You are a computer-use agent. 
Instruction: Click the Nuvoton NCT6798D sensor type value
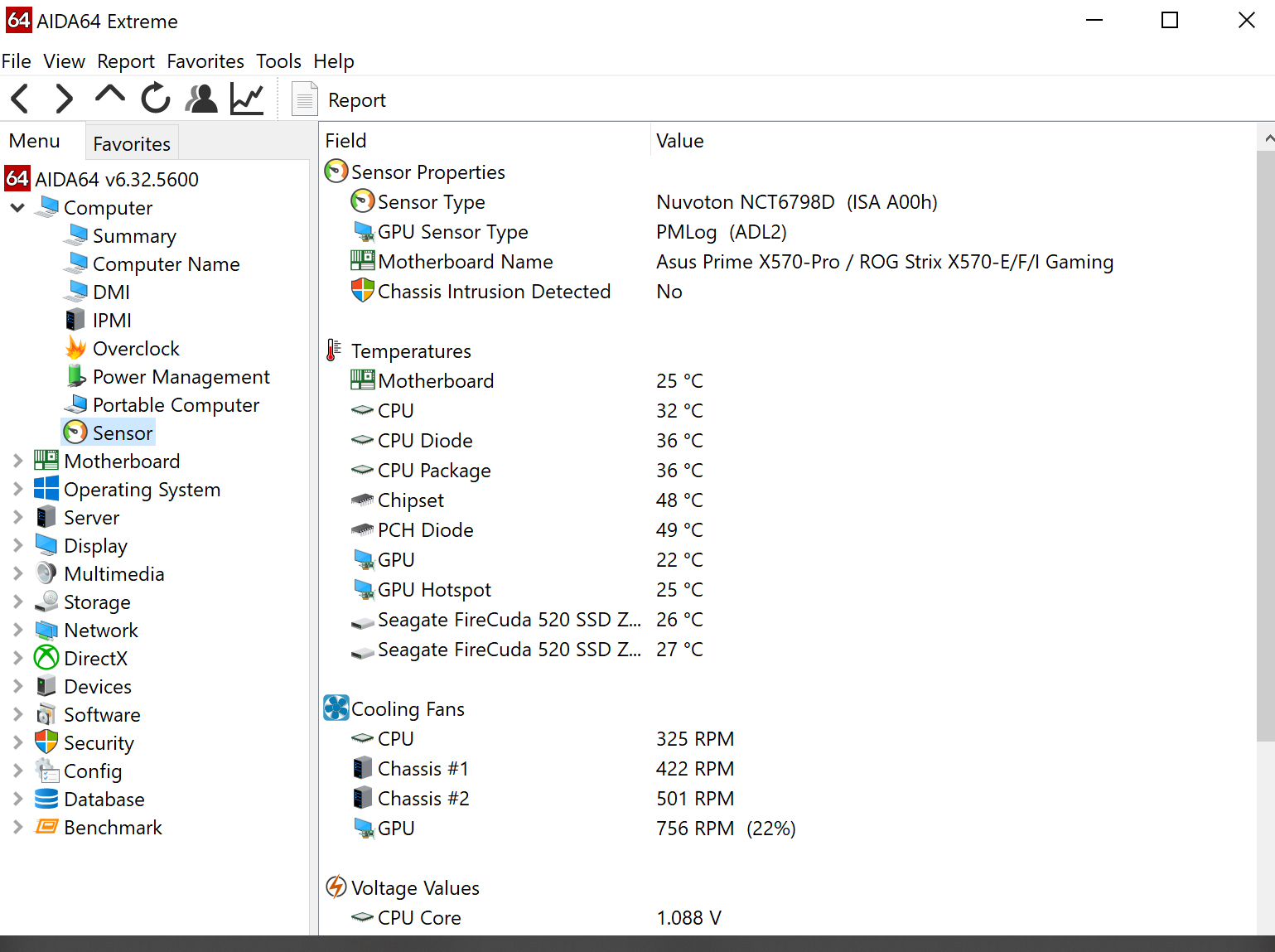click(x=797, y=202)
